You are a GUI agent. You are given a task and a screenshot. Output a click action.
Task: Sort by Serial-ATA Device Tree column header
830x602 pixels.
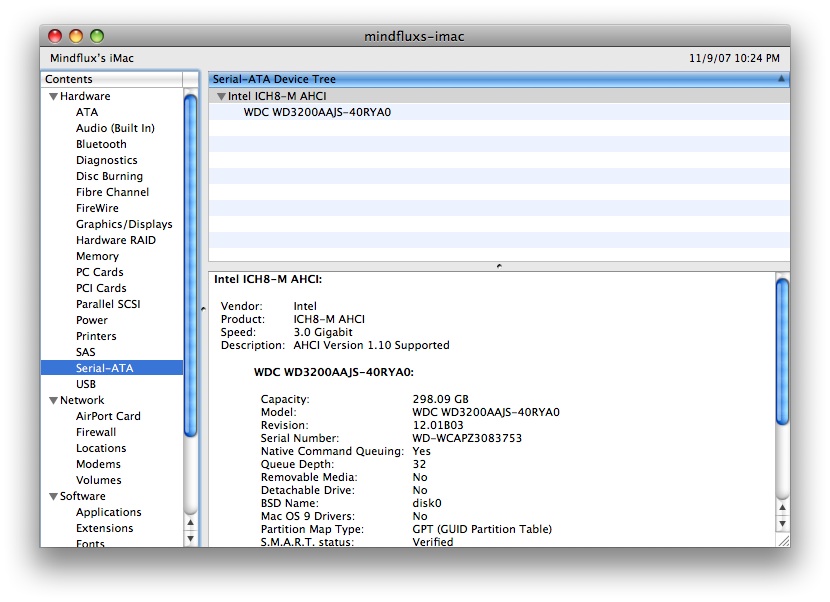(x=499, y=79)
